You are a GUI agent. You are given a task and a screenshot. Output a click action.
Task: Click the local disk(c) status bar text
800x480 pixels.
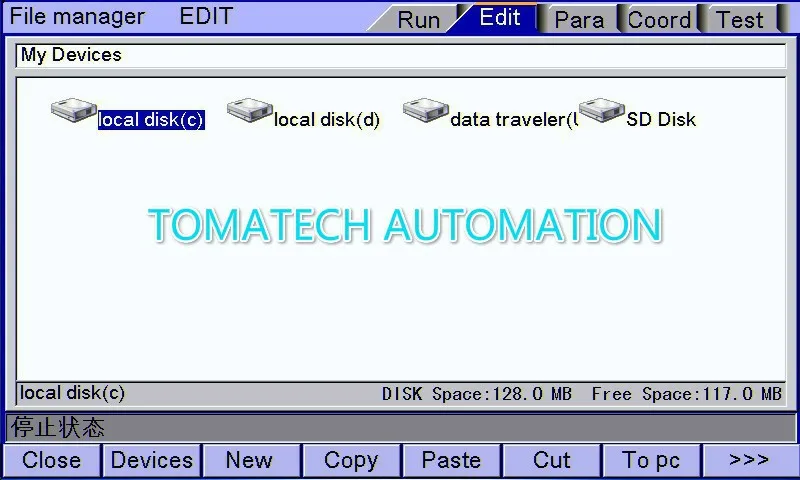pyautogui.click(x=72, y=393)
